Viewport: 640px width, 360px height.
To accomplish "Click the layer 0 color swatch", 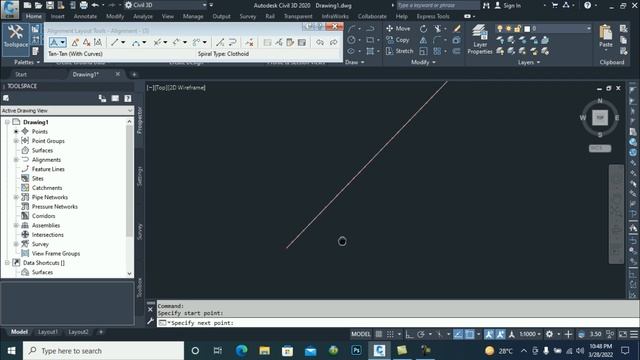I will click(x=527, y=29).
